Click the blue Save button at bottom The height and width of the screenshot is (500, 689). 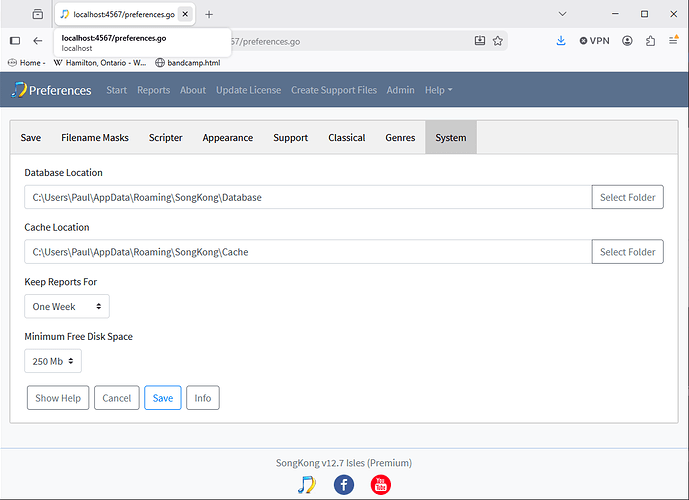pyautogui.click(x=163, y=398)
